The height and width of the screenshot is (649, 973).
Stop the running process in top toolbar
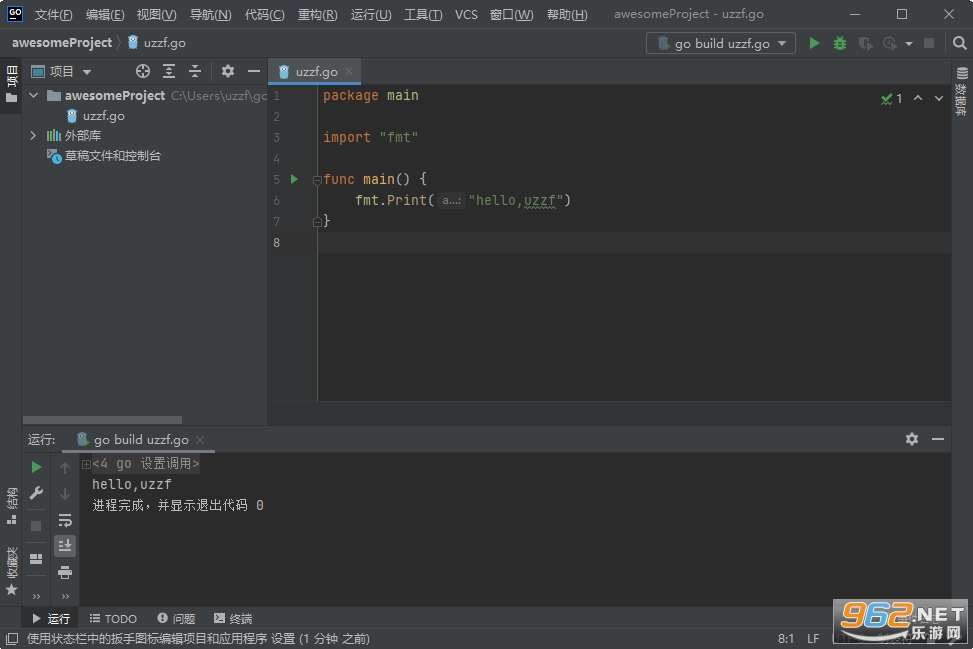[929, 43]
